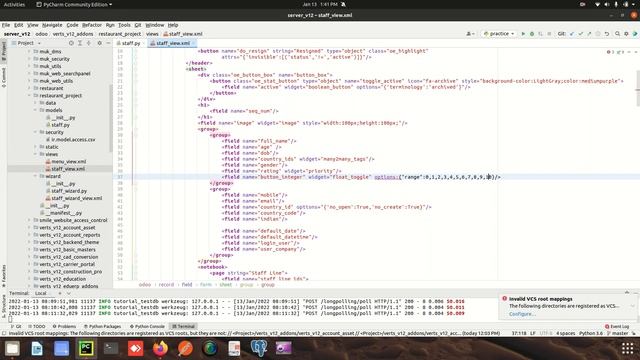
Task: Open the Event Log button
Action: tap(617, 327)
